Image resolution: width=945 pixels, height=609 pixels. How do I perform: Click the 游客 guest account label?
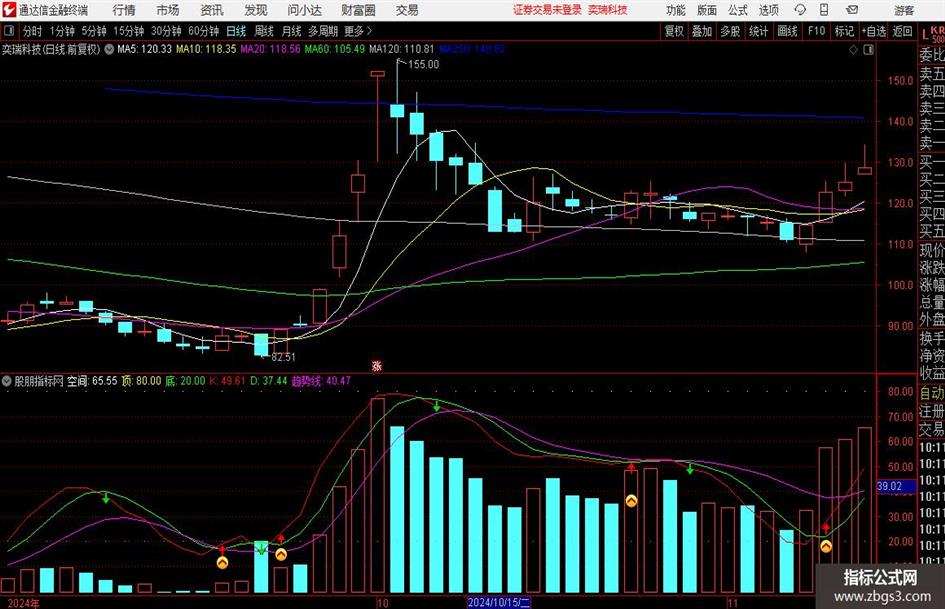click(904, 10)
